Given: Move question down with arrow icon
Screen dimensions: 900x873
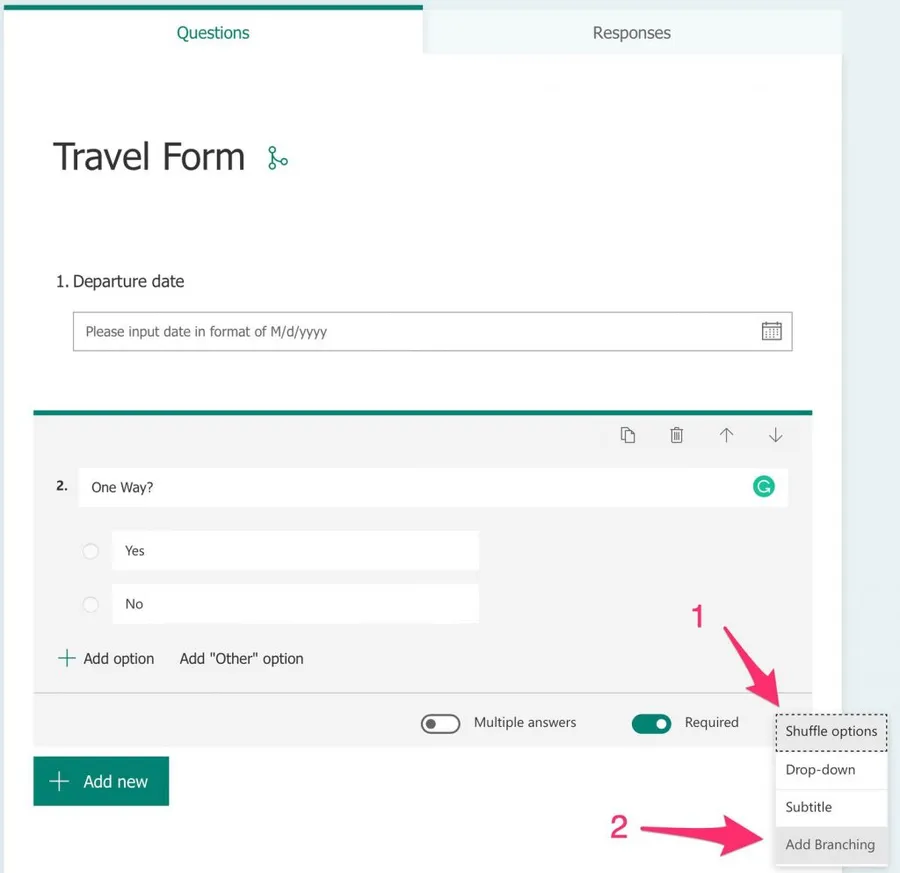Looking at the screenshot, I should (x=775, y=435).
